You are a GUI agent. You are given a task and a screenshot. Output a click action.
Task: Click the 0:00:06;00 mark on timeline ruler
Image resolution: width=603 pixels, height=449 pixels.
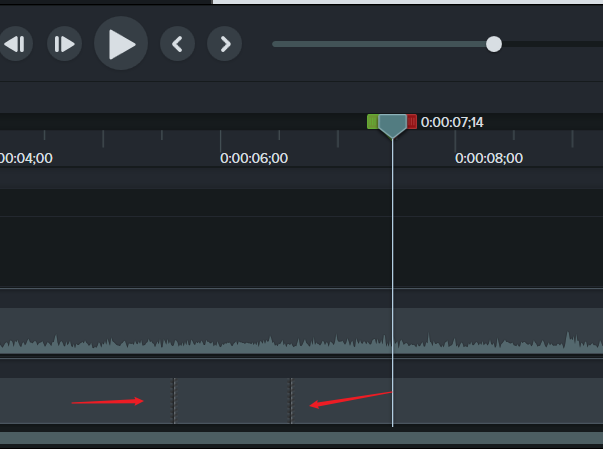click(254, 158)
